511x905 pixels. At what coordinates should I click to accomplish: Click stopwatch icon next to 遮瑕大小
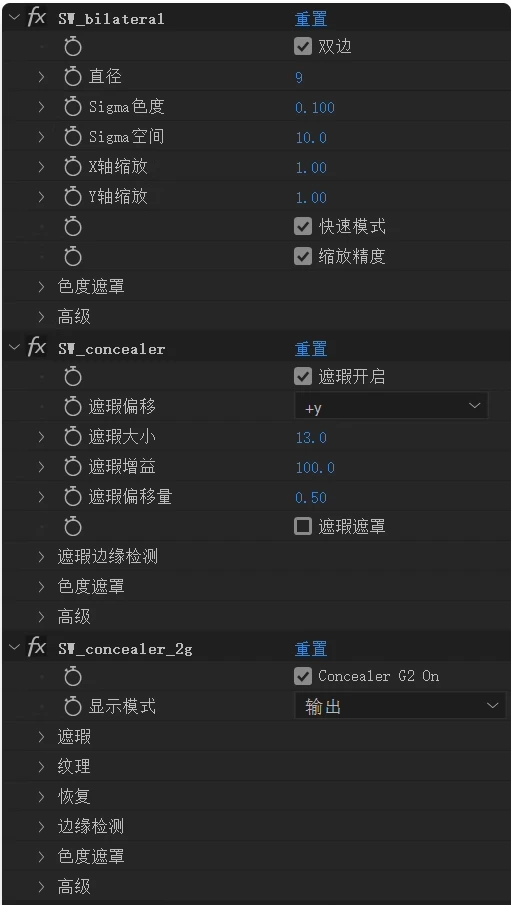pyautogui.click(x=73, y=437)
